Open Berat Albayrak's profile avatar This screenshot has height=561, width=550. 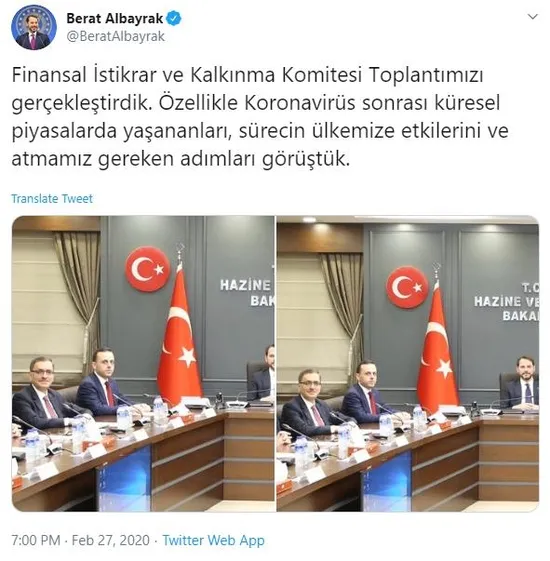pos(34,28)
